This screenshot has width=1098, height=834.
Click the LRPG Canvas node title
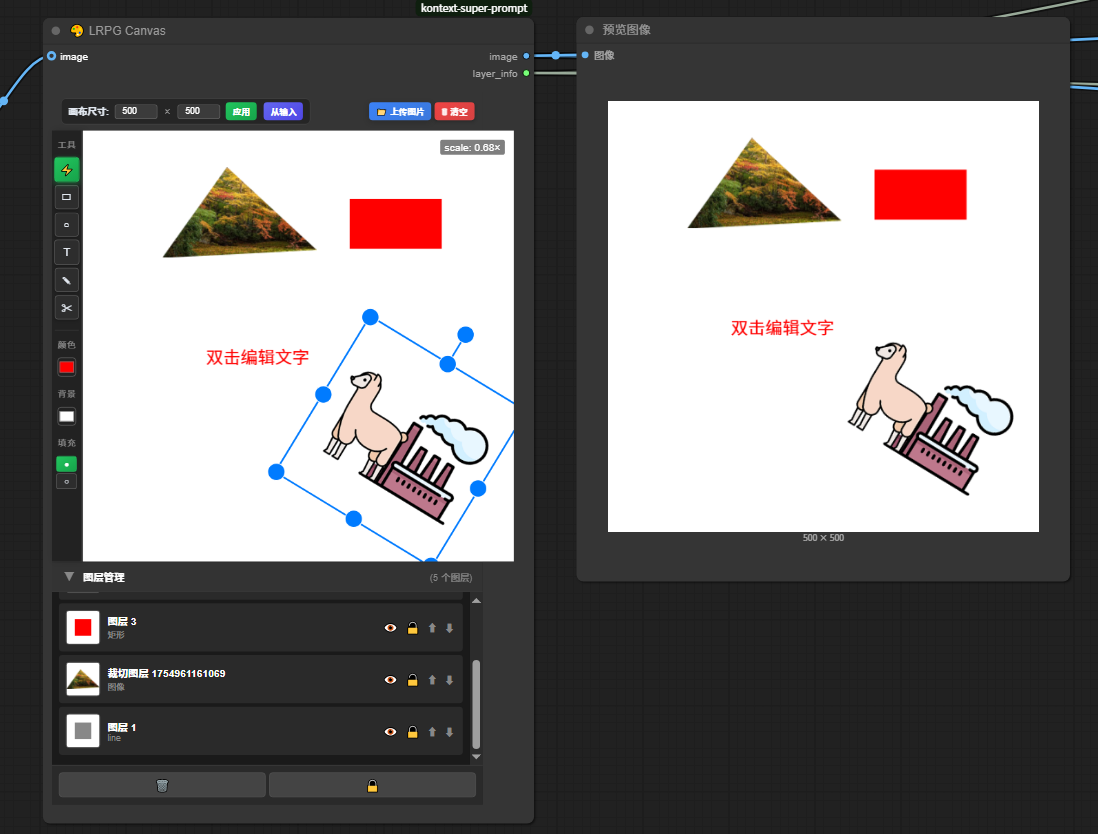pyautogui.click(x=127, y=31)
